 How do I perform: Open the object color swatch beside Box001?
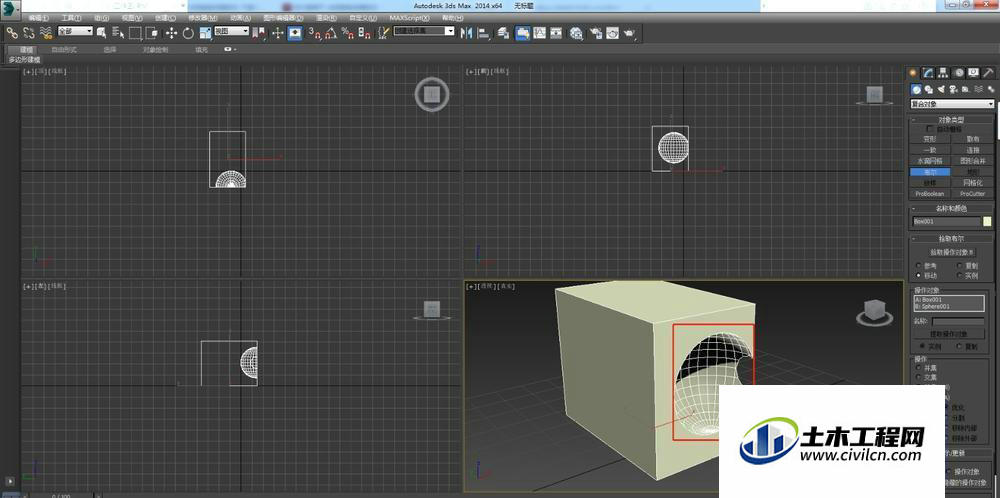click(988, 221)
